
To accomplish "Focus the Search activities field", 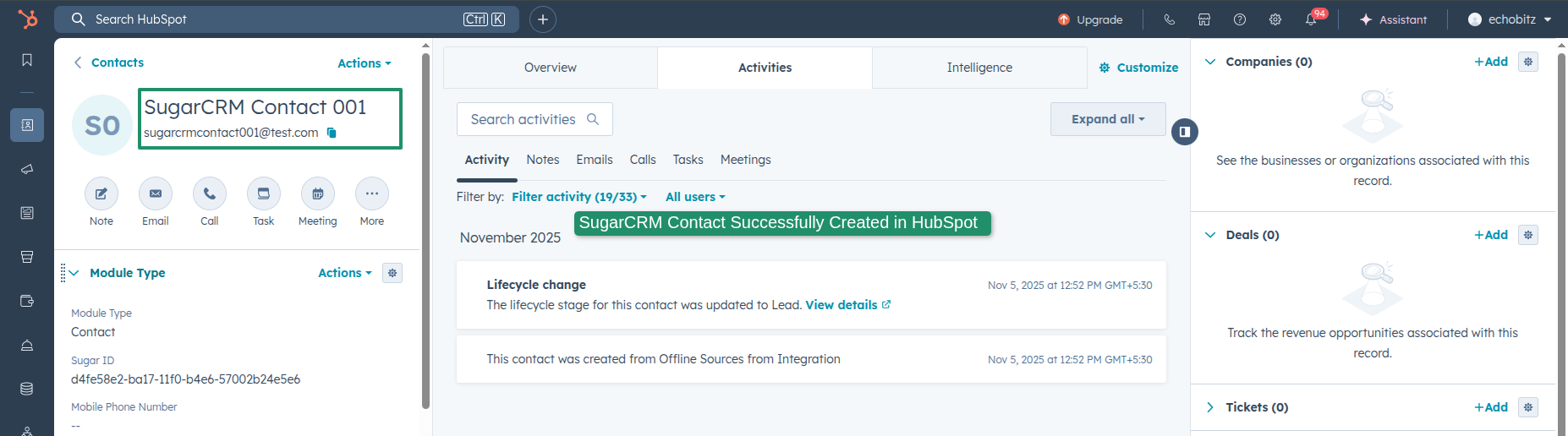I will [535, 119].
